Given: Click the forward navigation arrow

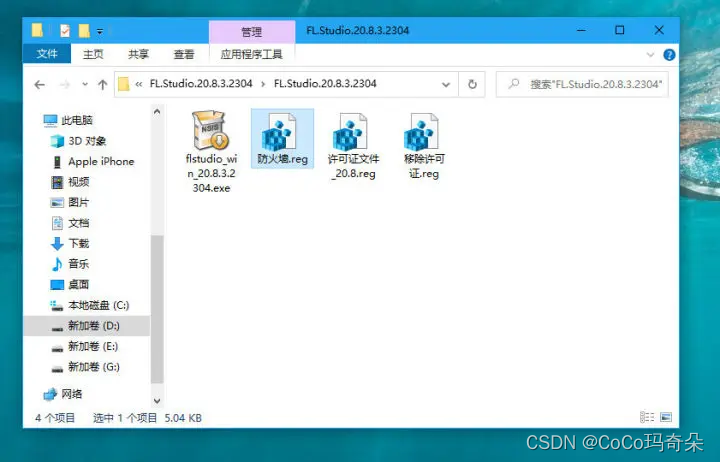Looking at the screenshot, I should pos(65,85).
